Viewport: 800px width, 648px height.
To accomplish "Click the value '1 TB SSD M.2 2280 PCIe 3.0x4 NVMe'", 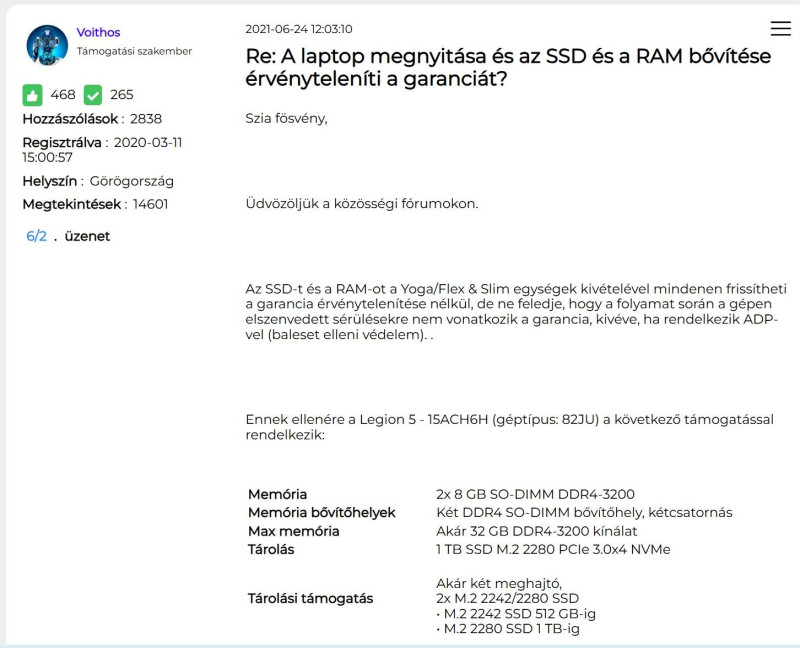I will 553,550.
